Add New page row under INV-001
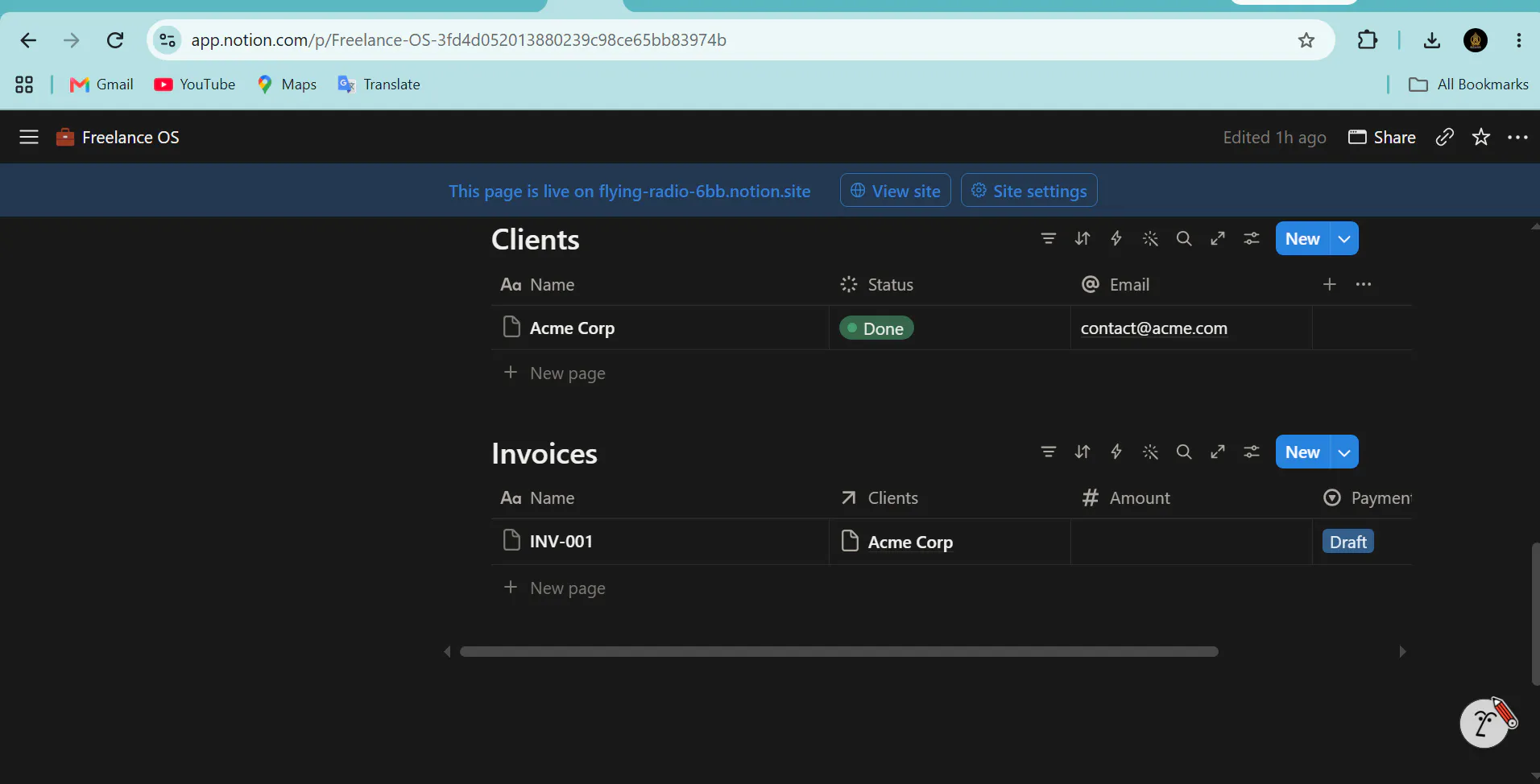Screen dimensions: 1540x784 tap(554, 588)
